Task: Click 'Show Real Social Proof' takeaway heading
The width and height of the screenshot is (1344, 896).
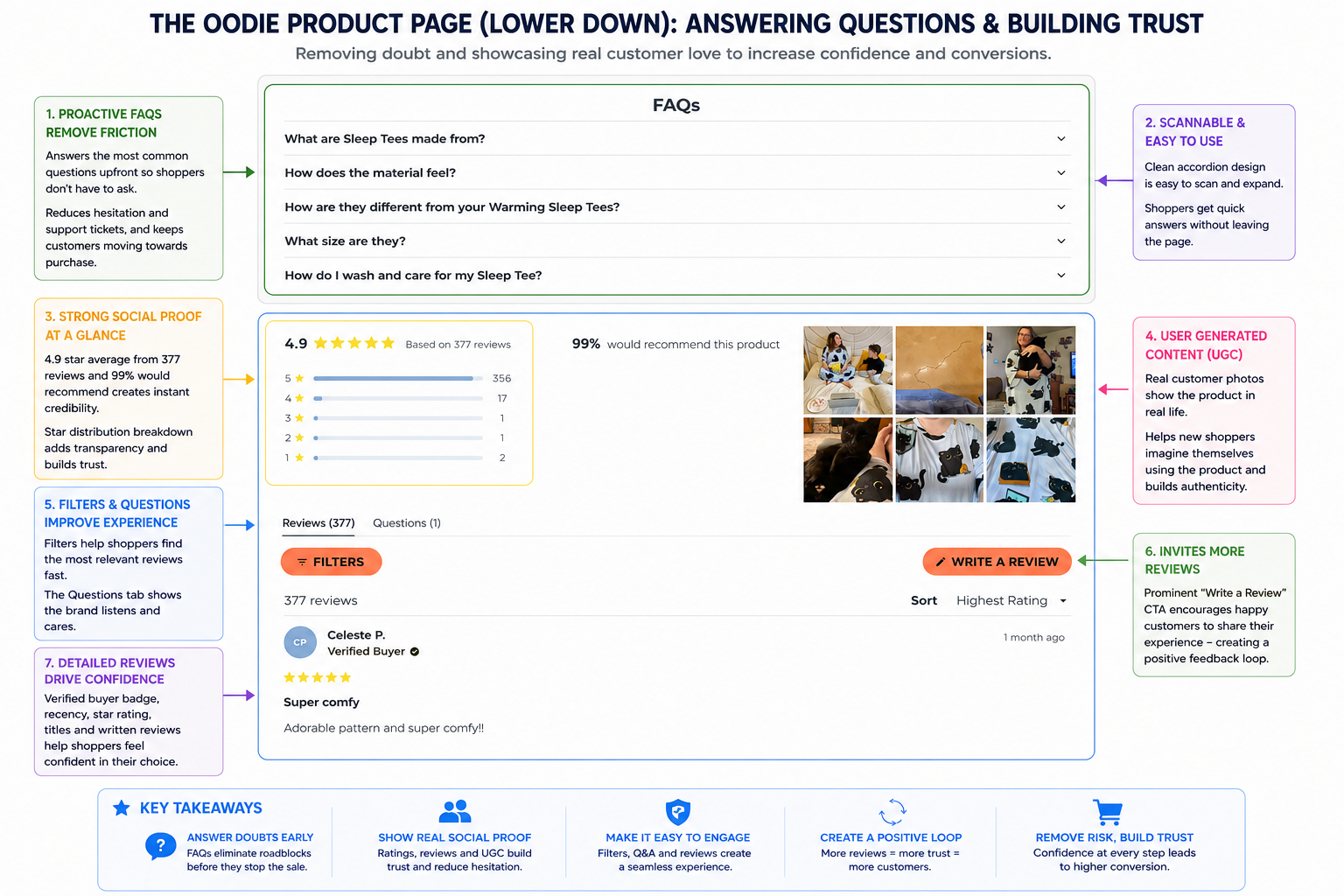Action: (455, 837)
